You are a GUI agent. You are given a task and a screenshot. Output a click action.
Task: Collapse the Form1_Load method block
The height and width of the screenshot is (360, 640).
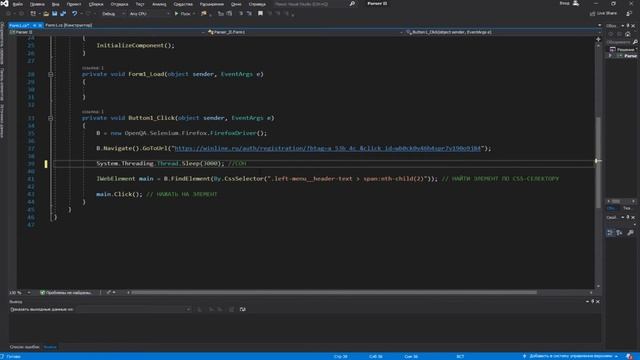pos(51,74)
